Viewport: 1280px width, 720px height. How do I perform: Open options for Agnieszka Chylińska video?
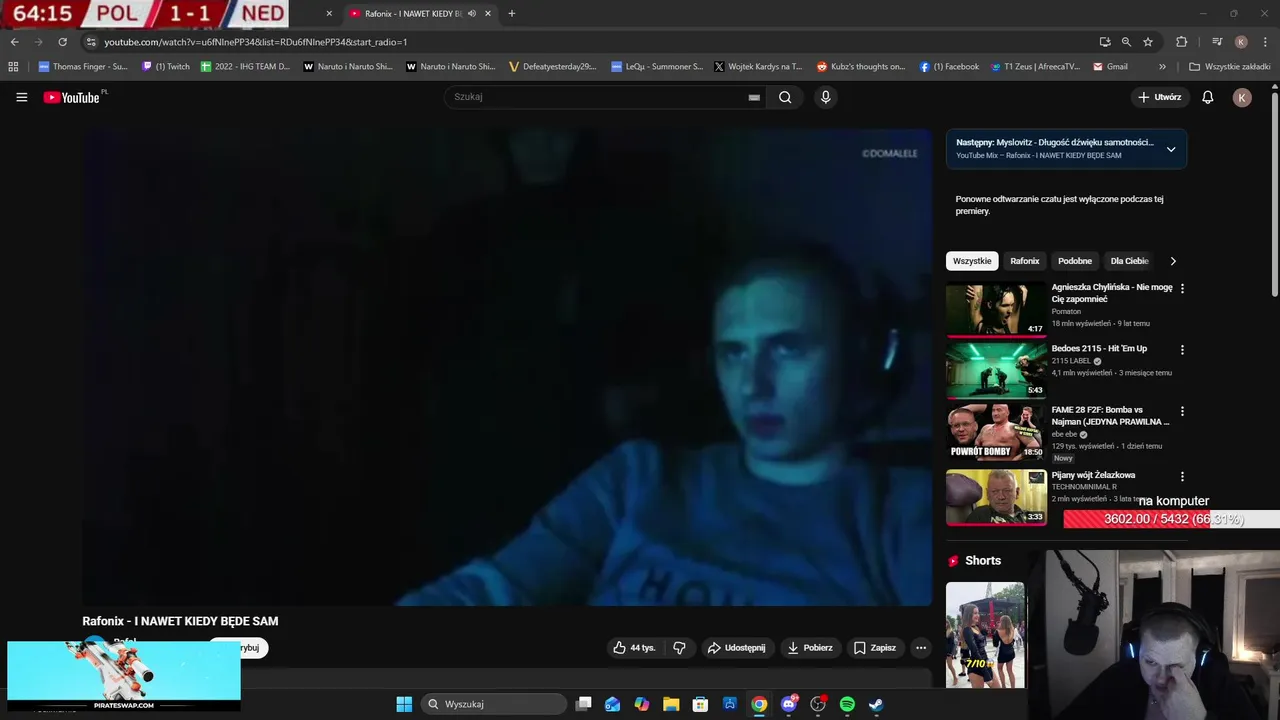click(1182, 288)
